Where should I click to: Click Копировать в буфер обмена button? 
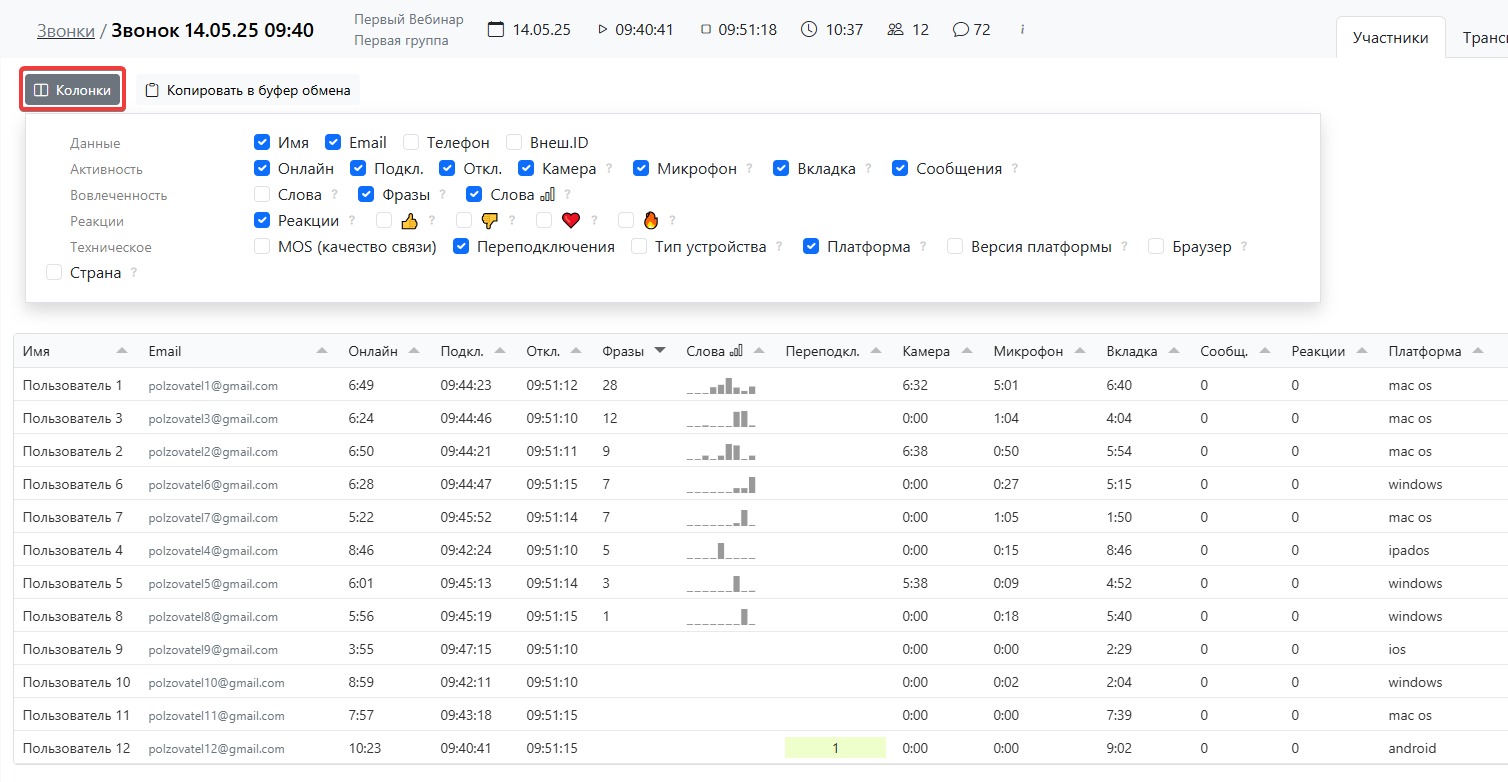(248, 90)
